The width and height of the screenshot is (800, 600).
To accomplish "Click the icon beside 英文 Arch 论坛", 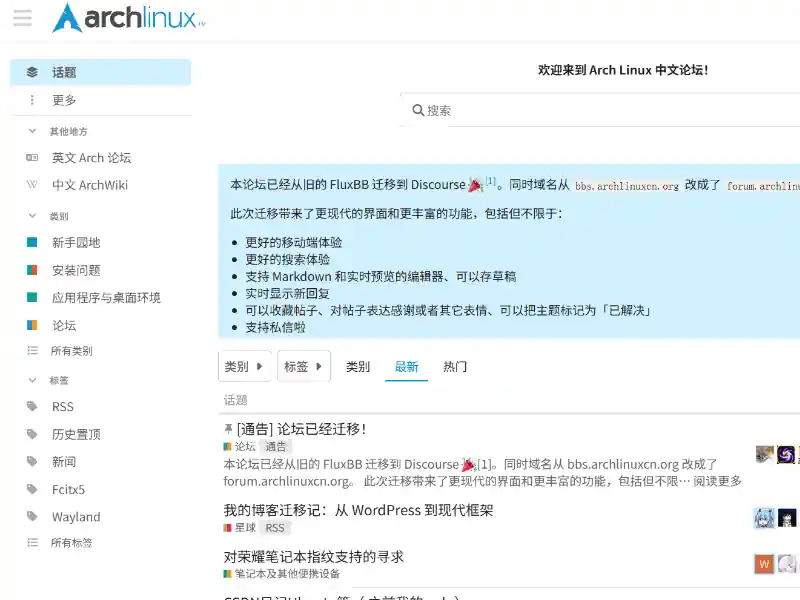I will pos(32,158).
